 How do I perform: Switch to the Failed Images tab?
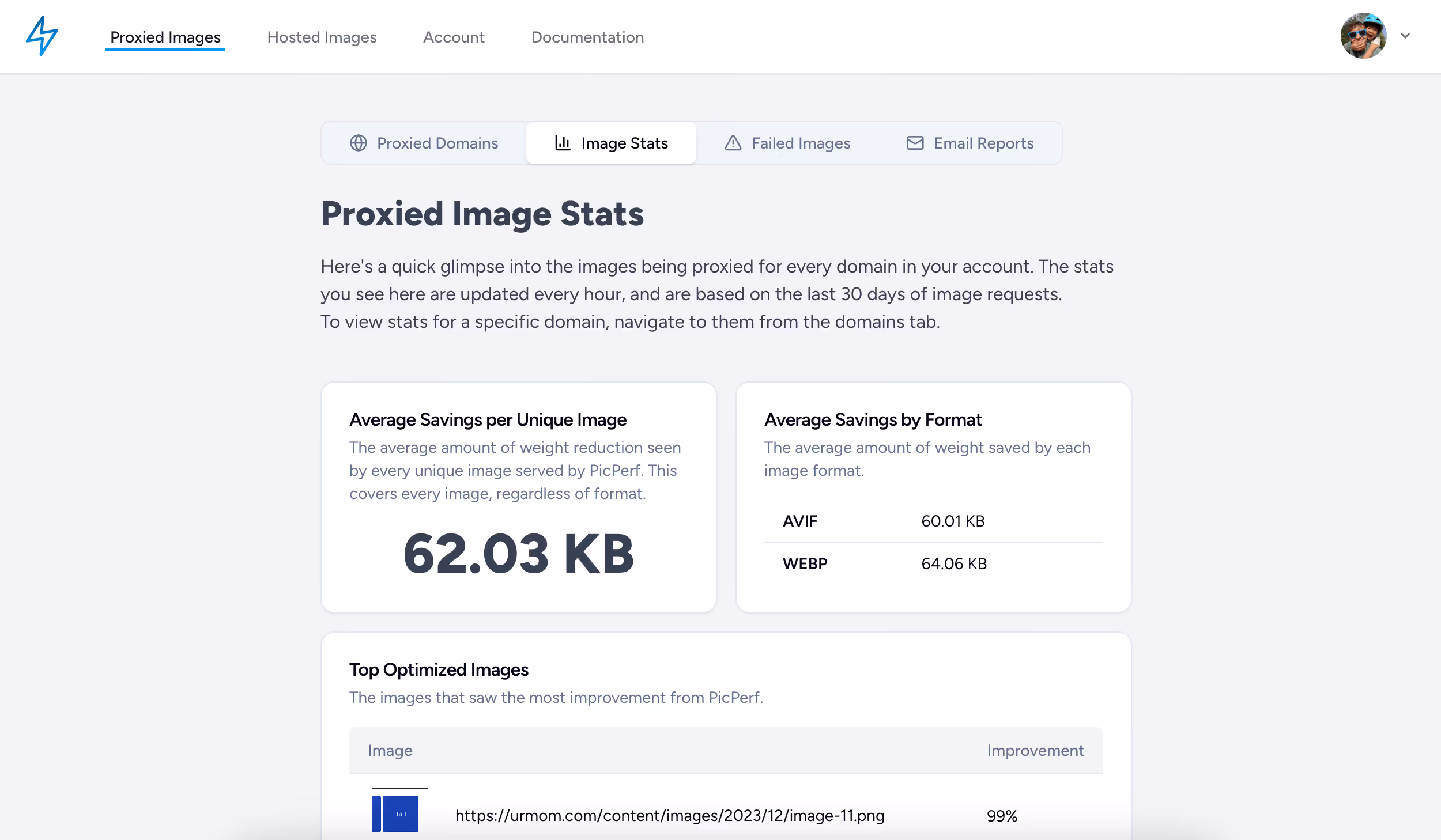[801, 143]
